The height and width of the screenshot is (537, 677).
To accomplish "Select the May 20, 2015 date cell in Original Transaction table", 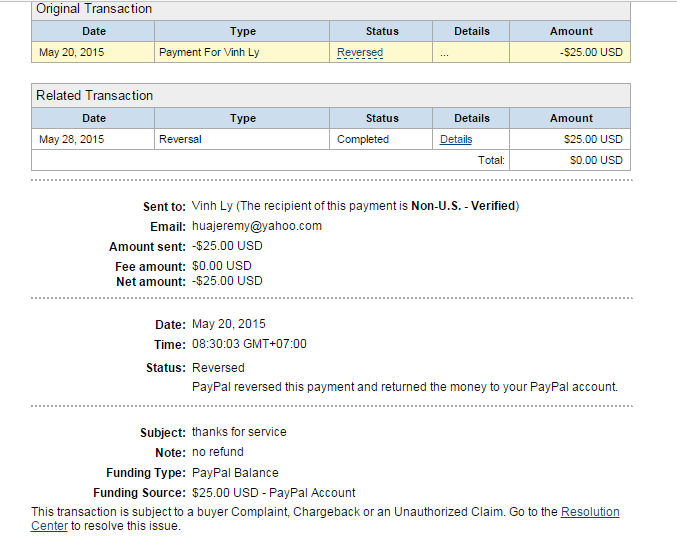I will (x=70, y=52).
